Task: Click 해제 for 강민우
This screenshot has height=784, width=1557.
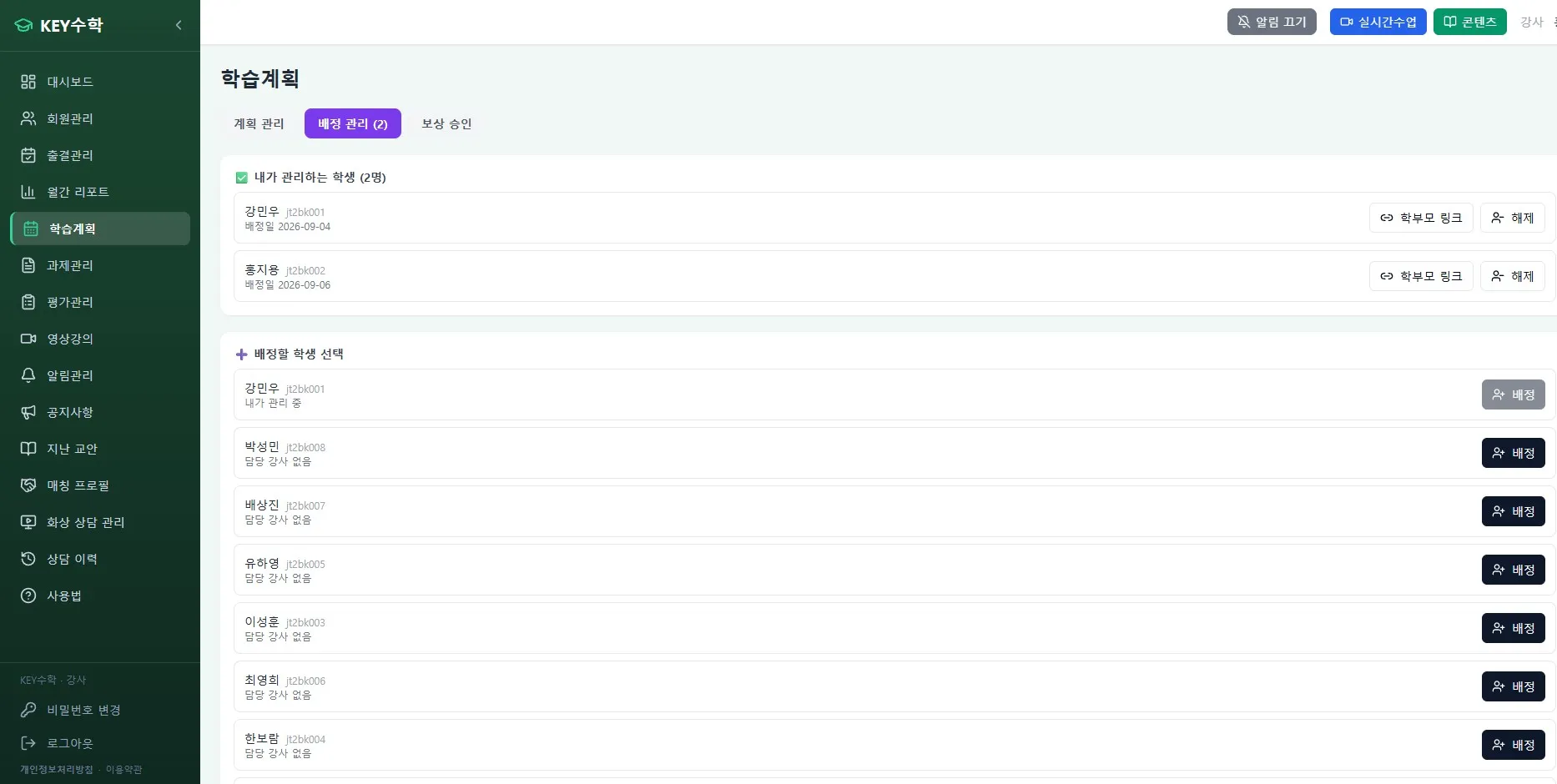Action: click(x=1513, y=218)
